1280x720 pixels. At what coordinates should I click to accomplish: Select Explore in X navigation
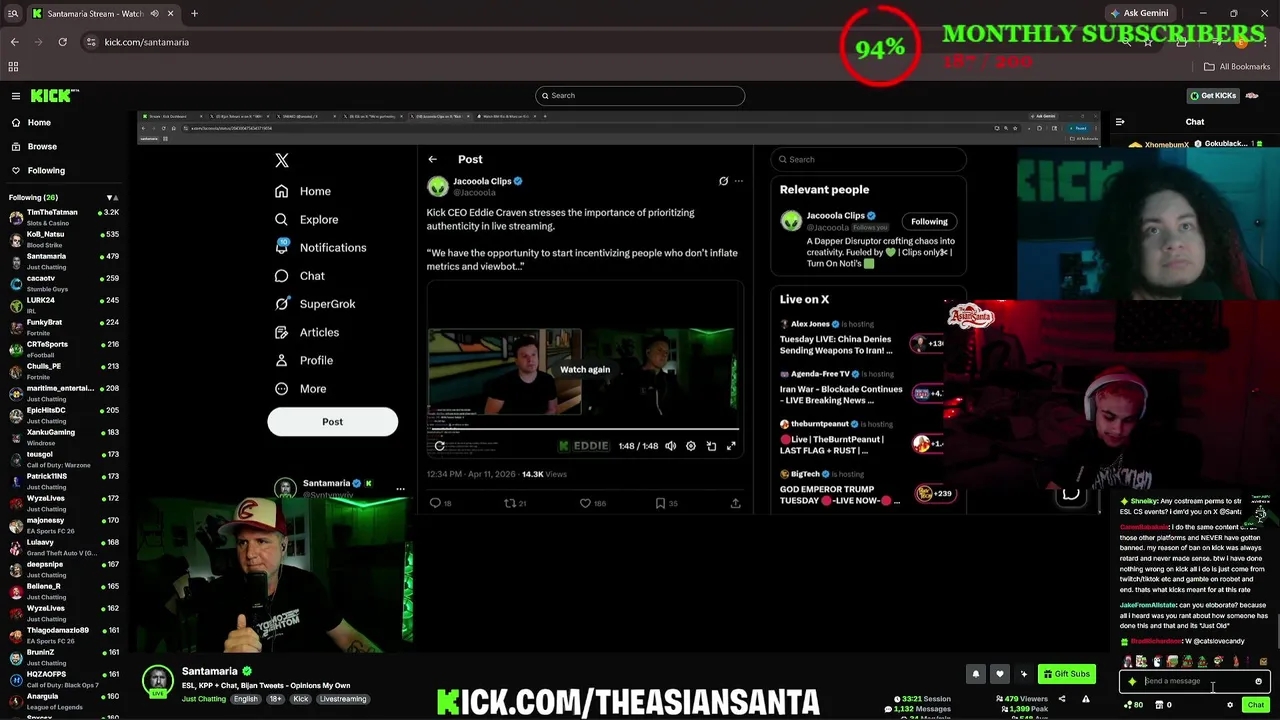[x=307, y=219]
